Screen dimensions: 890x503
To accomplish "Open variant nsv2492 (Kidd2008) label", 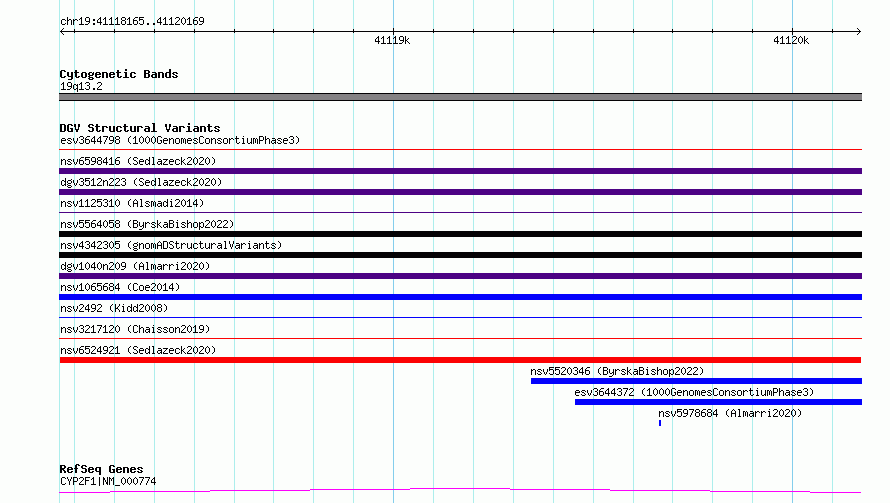I will (x=114, y=308).
